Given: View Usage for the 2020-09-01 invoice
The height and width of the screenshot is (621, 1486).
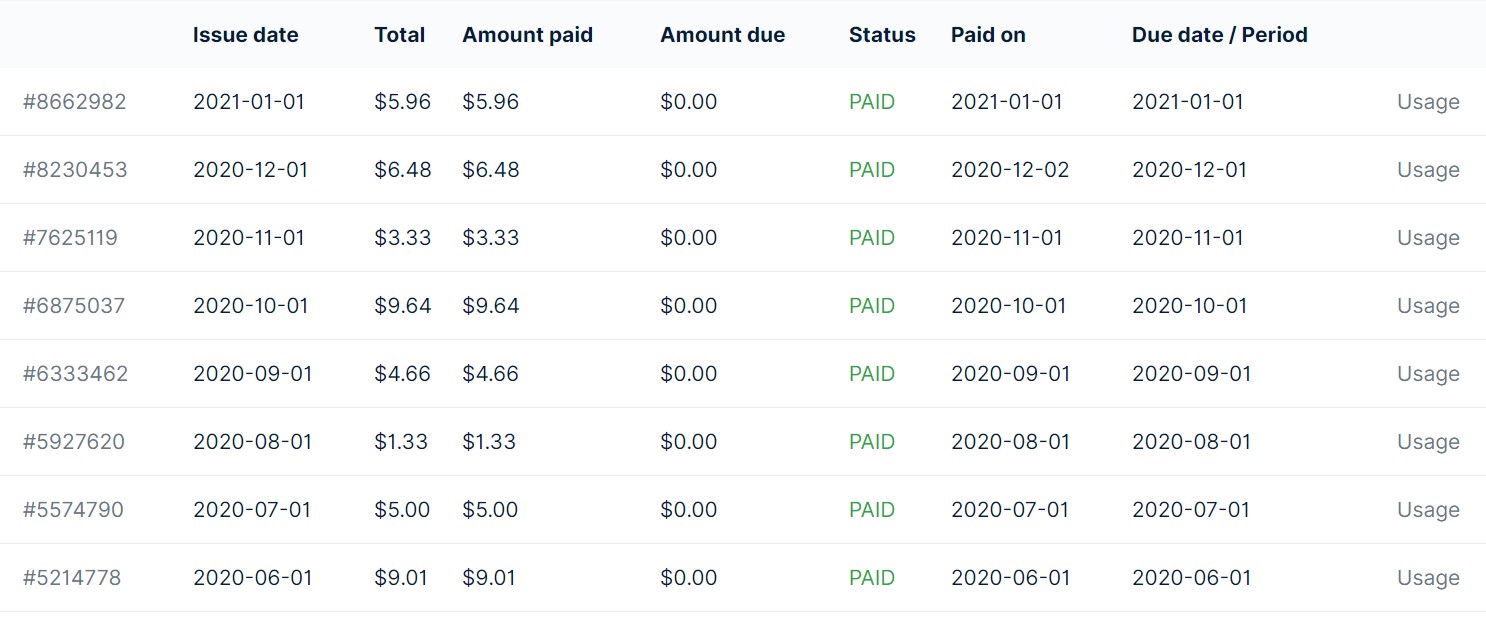Looking at the screenshot, I should click(x=1428, y=374).
